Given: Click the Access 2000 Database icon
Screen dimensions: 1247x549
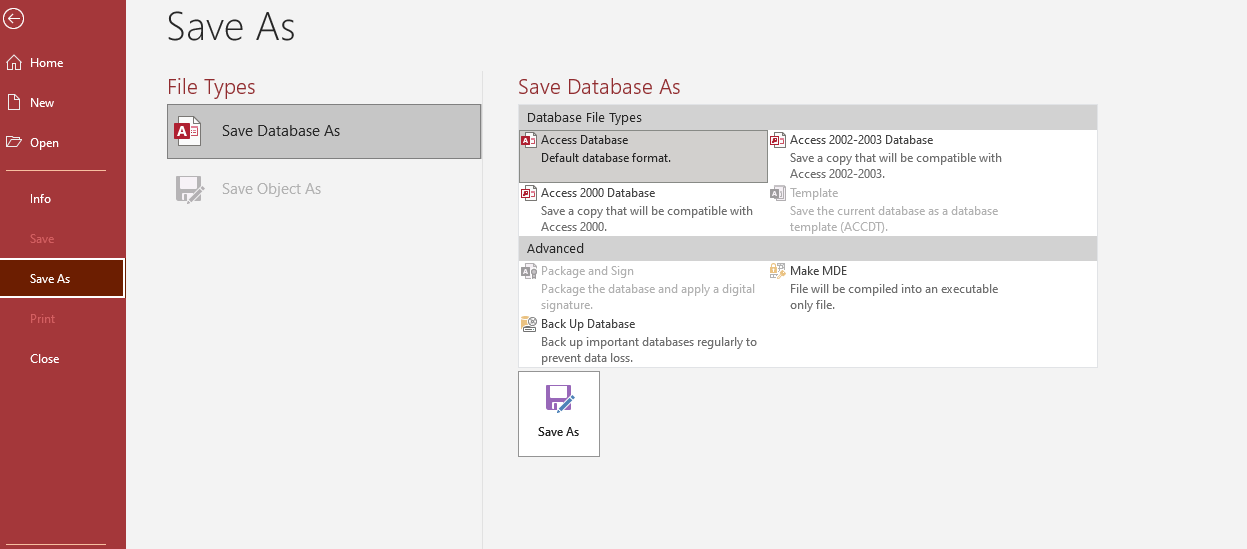Looking at the screenshot, I should [529, 193].
